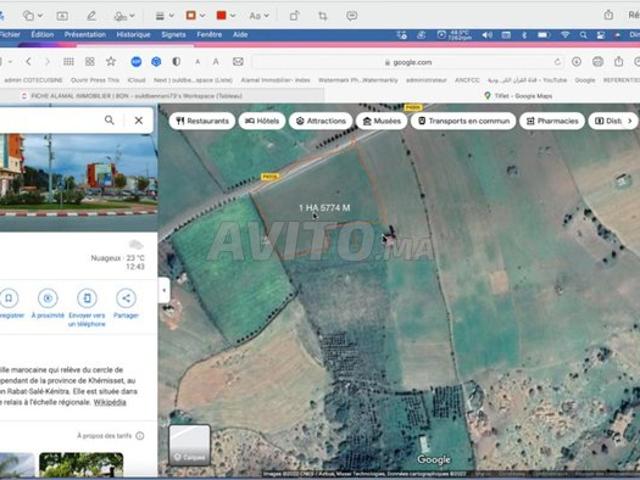
Task: Open the Wikipédia link in description
Action: pos(110,401)
